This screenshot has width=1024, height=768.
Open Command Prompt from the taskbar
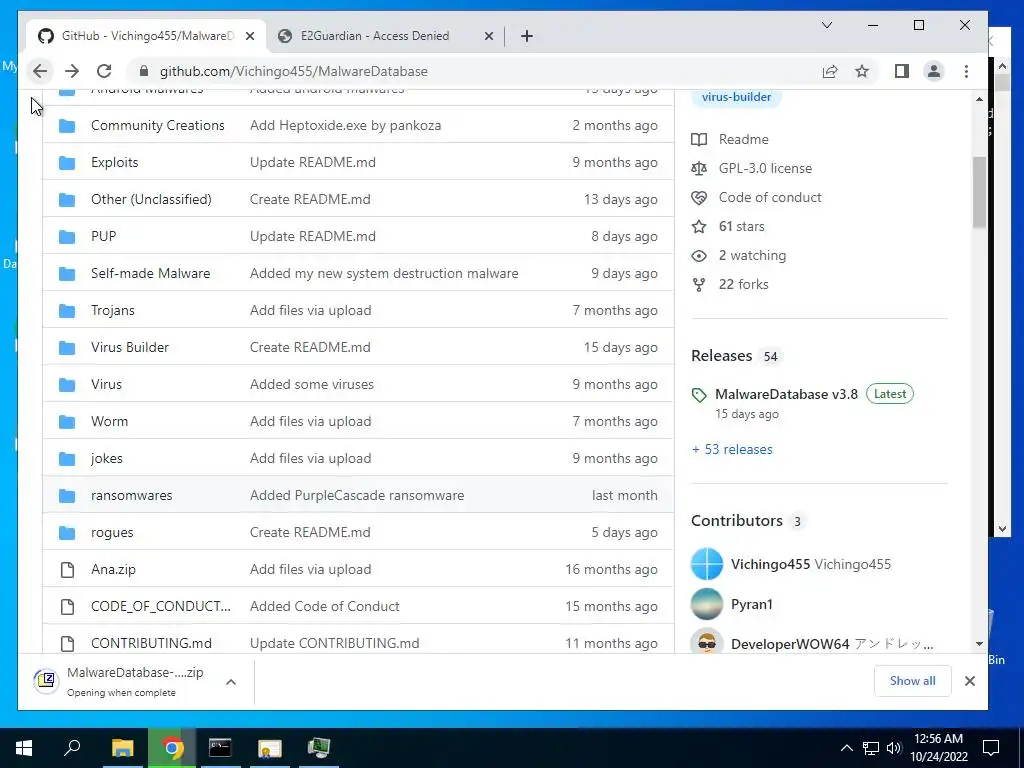pyautogui.click(x=220, y=748)
